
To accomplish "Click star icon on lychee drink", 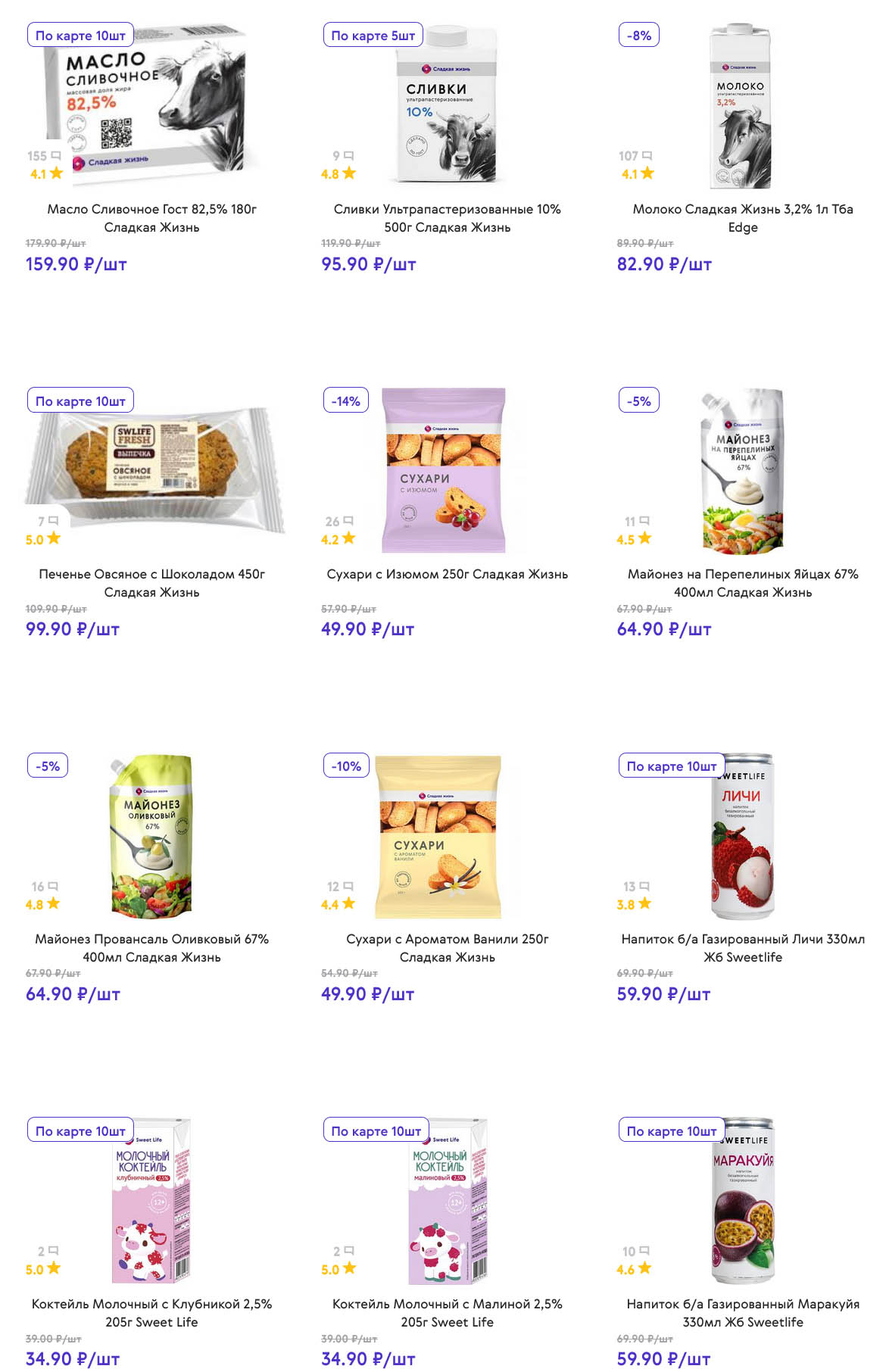I will pyautogui.click(x=644, y=903).
